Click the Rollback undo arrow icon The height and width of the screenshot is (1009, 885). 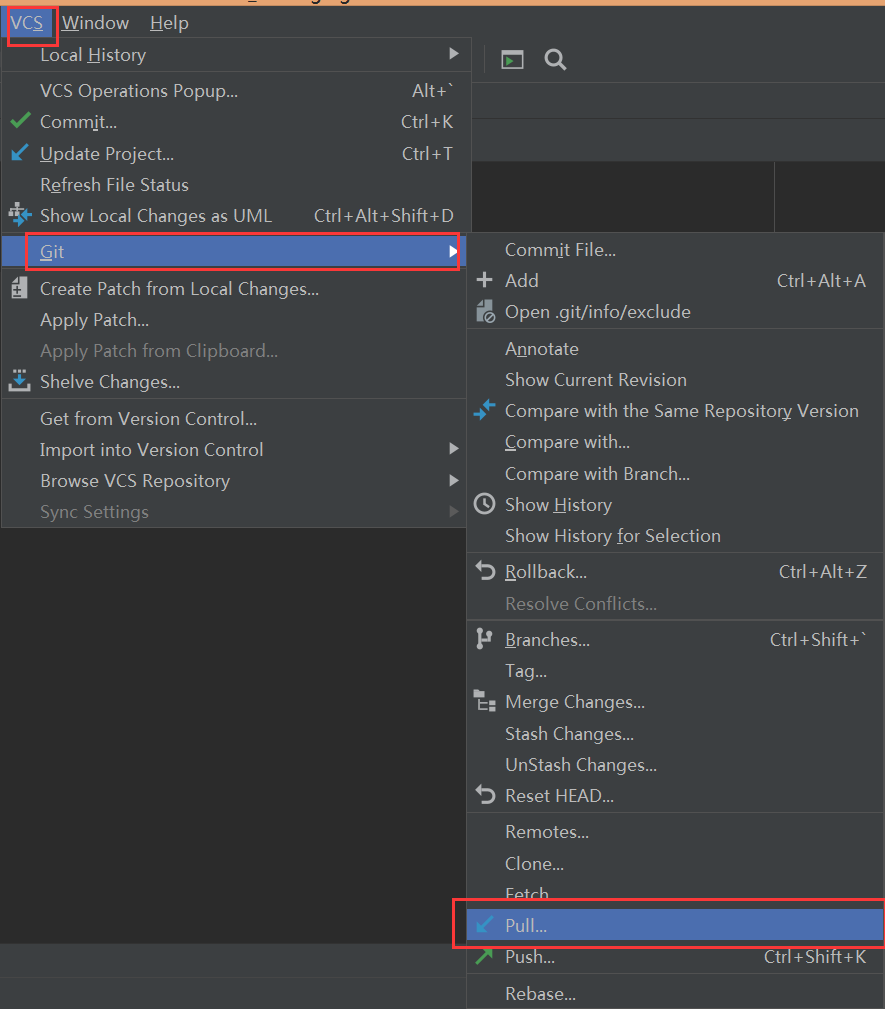(485, 571)
